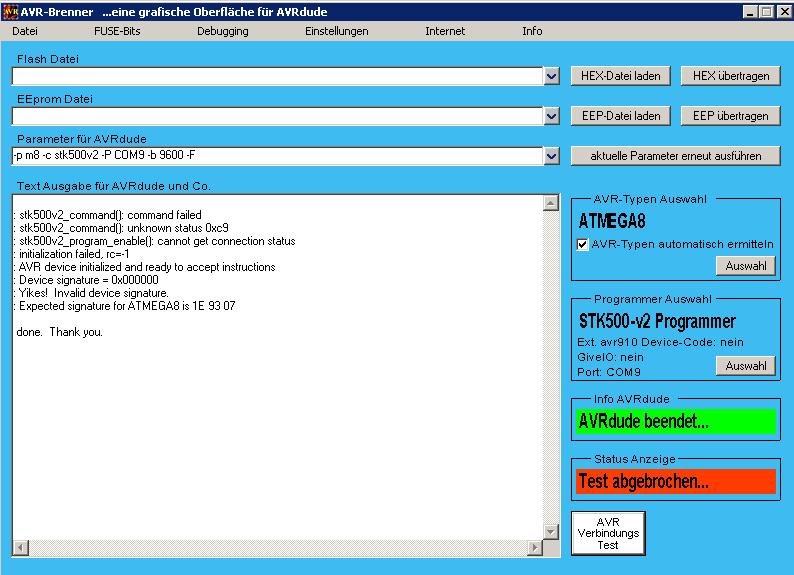Click 'Expected signature for ATMEGA8' line
This screenshot has width=794, height=575.
coord(127,306)
